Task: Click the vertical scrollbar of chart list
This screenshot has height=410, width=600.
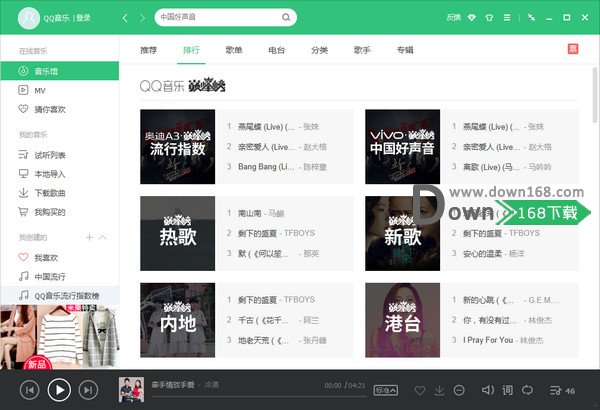Action: click(x=595, y=95)
